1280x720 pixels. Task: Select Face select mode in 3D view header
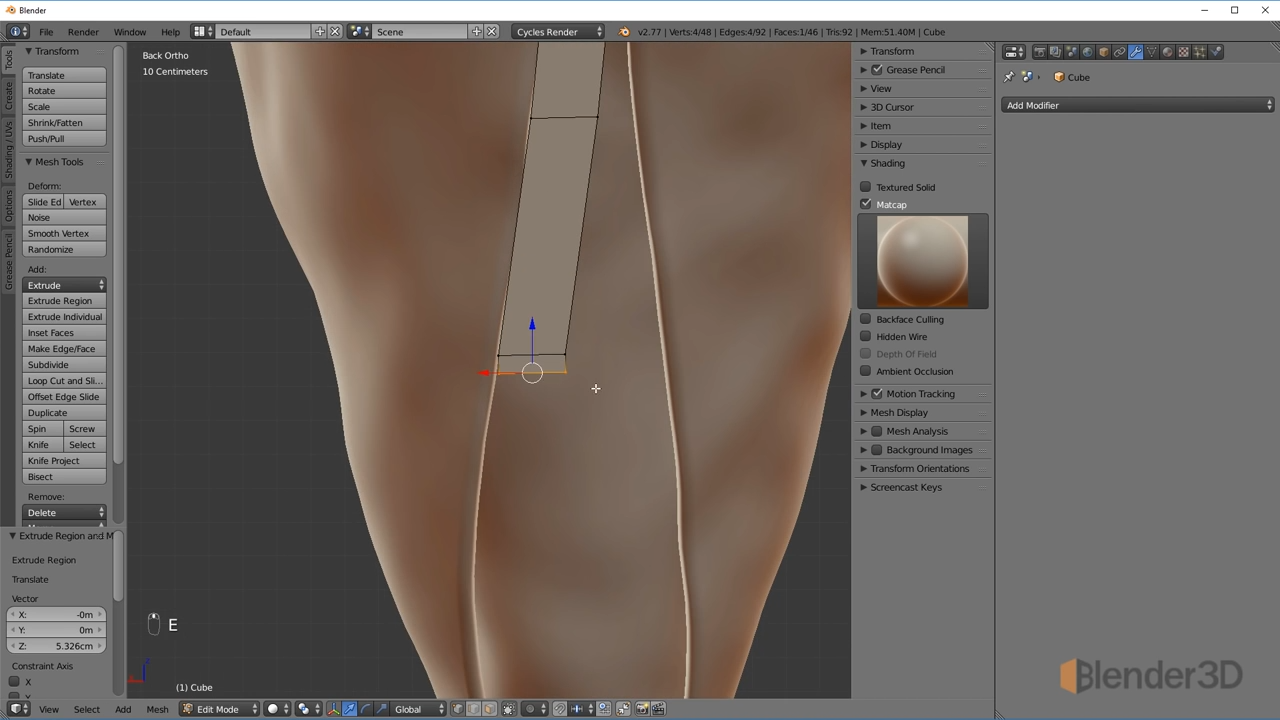[x=489, y=709]
